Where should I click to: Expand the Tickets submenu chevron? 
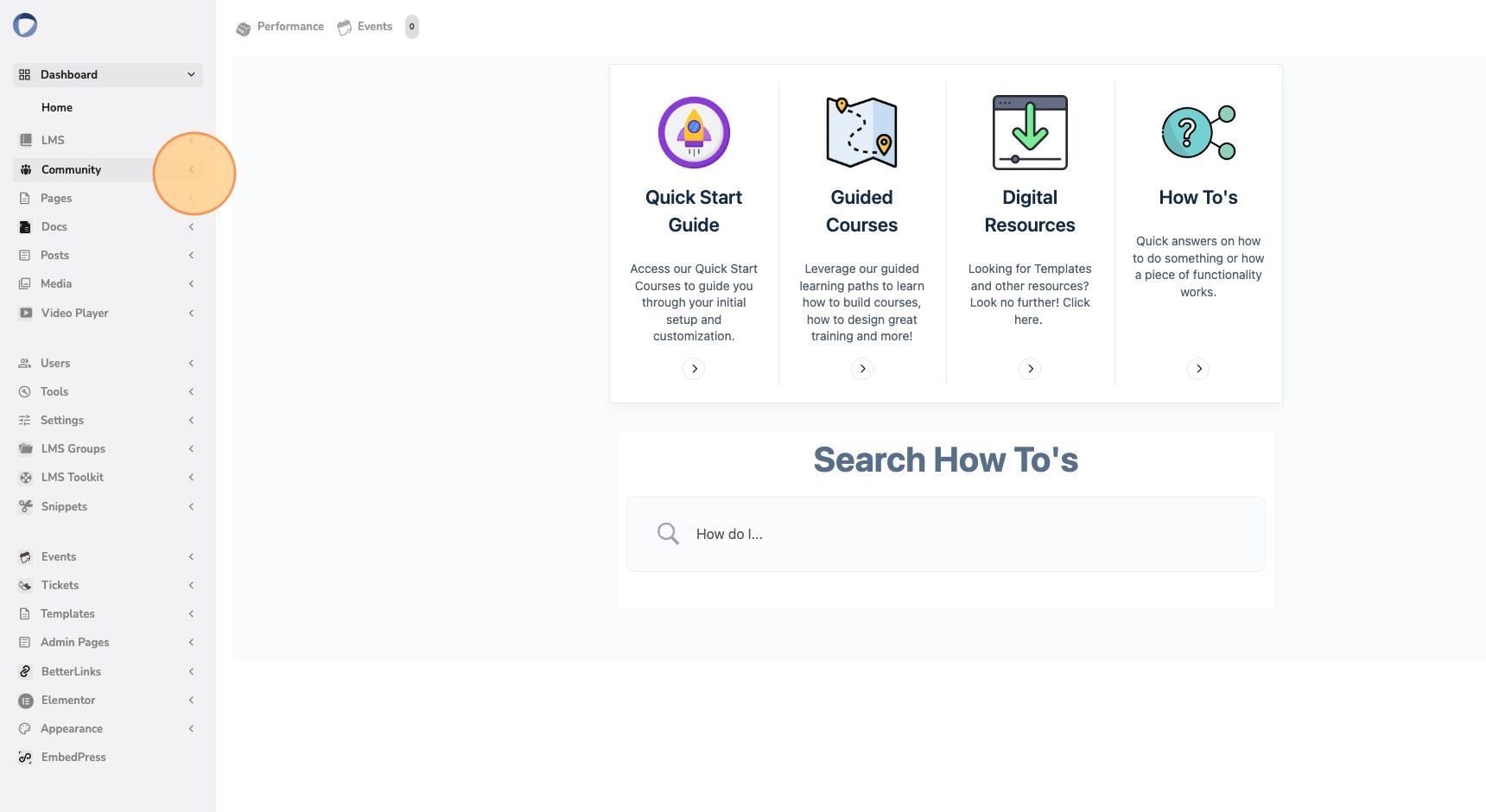[191, 586]
